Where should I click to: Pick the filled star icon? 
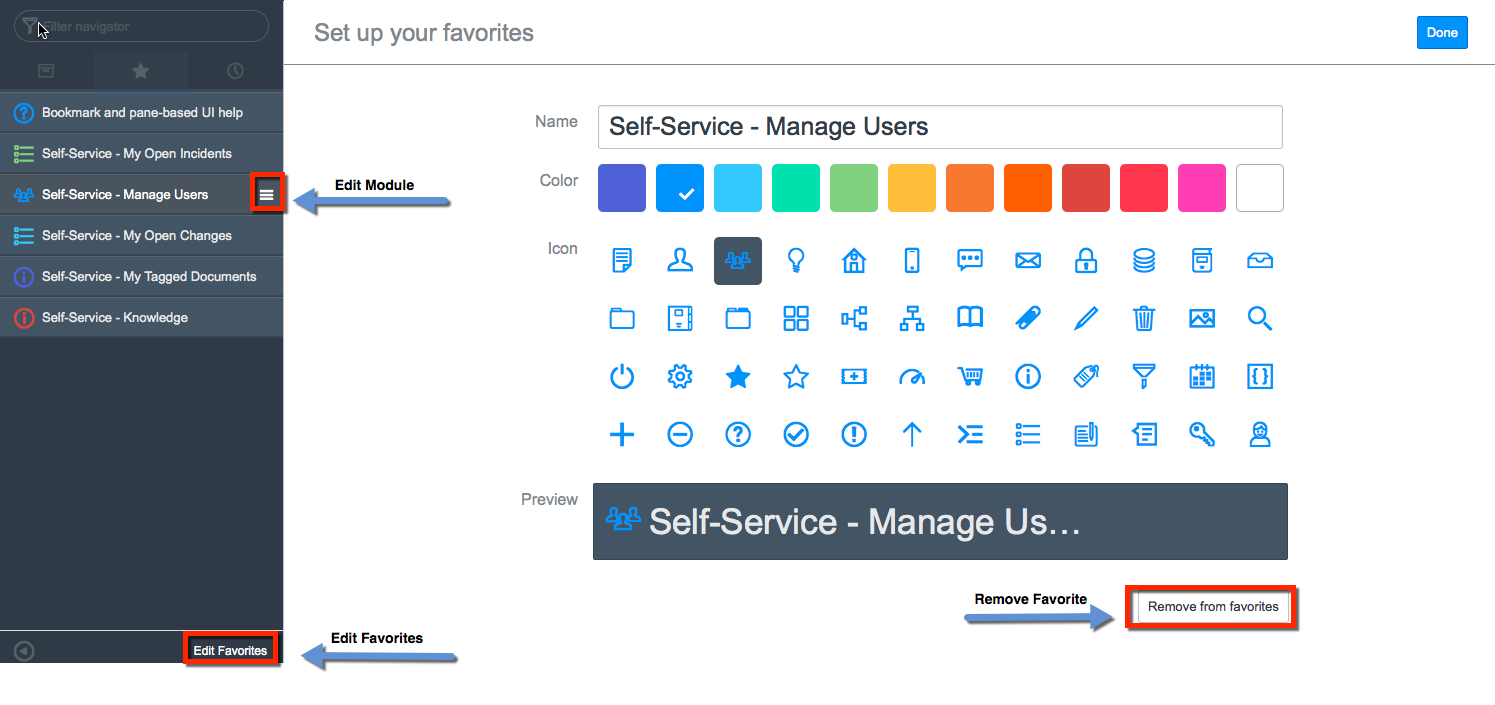(x=738, y=377)
